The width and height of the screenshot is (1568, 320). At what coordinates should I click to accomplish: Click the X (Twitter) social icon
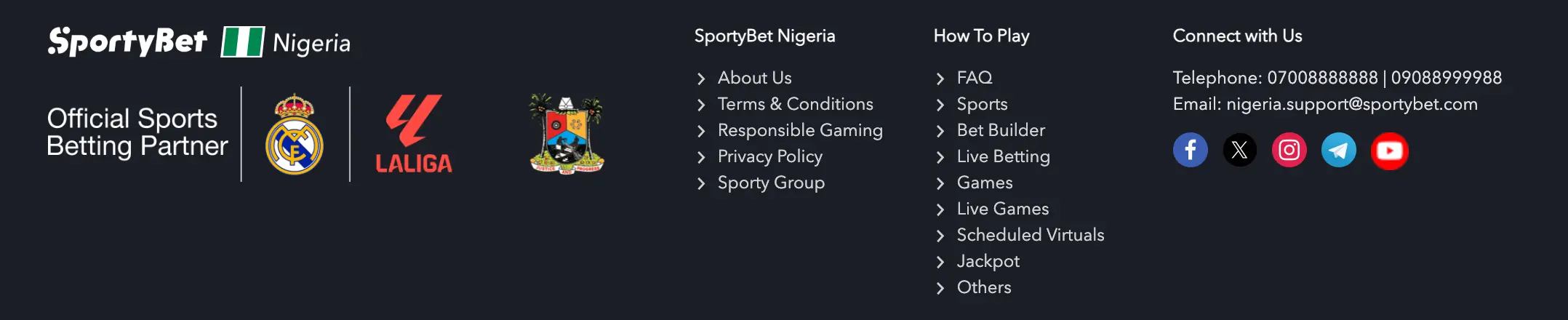[x=1239, y=151]
